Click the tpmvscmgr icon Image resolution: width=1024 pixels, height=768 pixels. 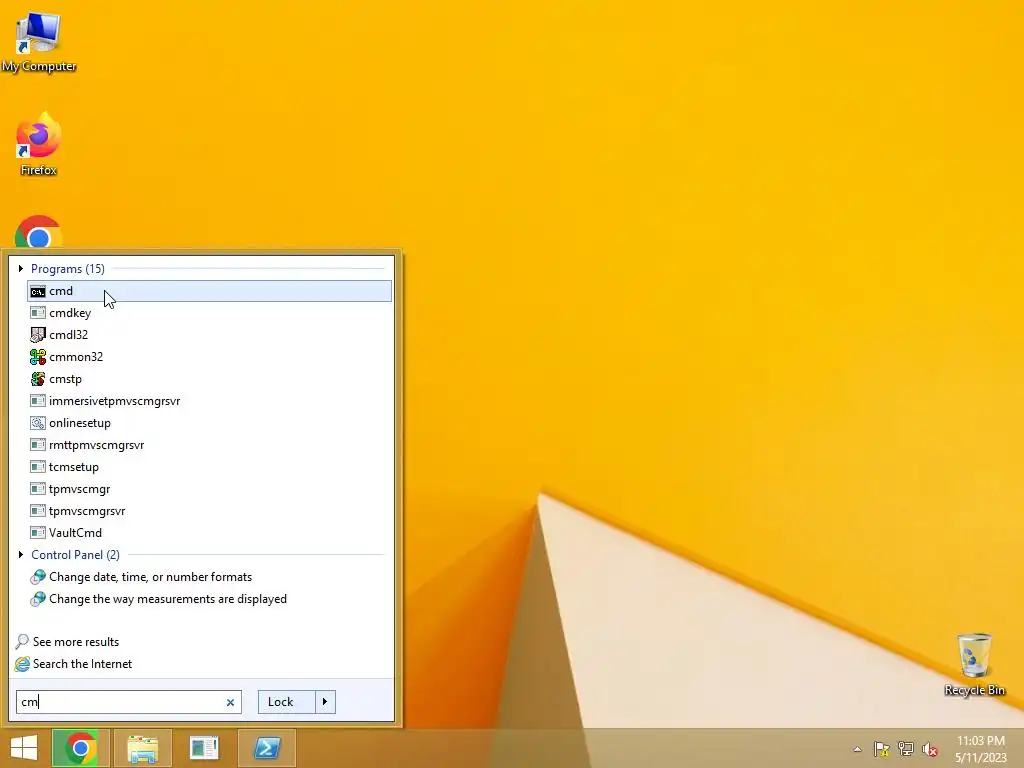[x=38, y=489]
